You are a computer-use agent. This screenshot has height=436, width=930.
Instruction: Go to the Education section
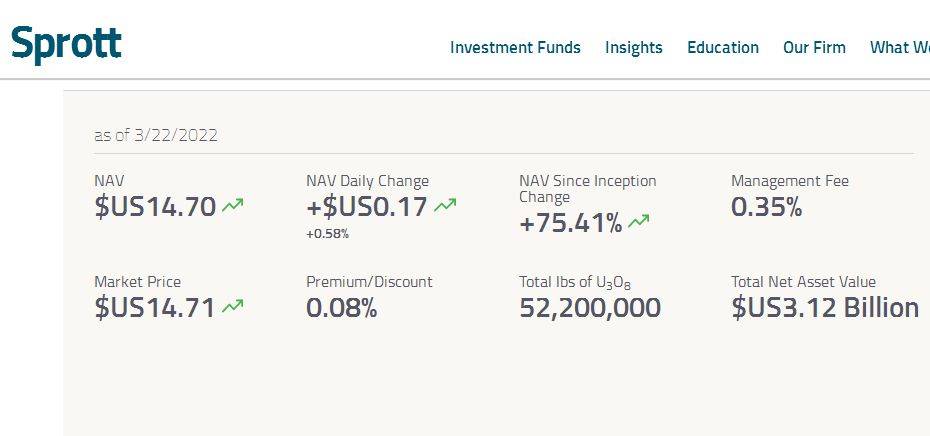(x=722, y=47)
